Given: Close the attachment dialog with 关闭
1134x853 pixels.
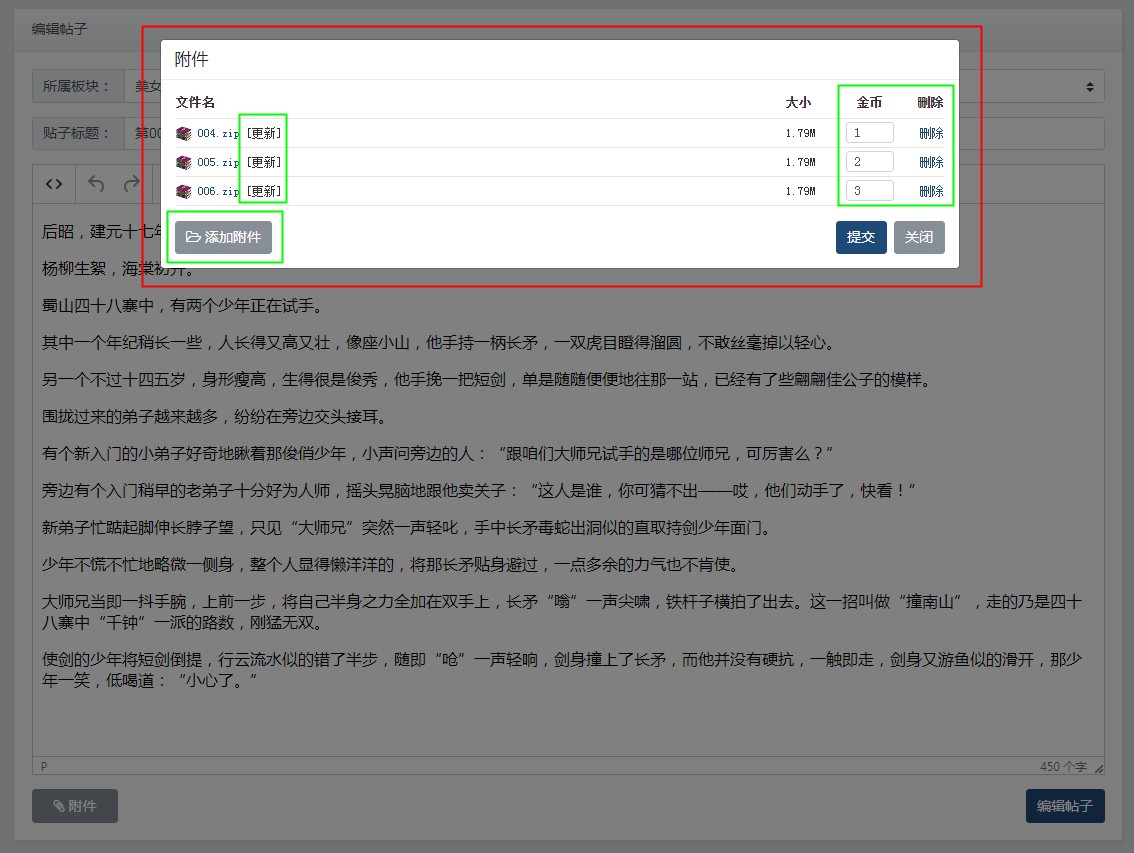Looking at the screenshot, I should point(919,237).
